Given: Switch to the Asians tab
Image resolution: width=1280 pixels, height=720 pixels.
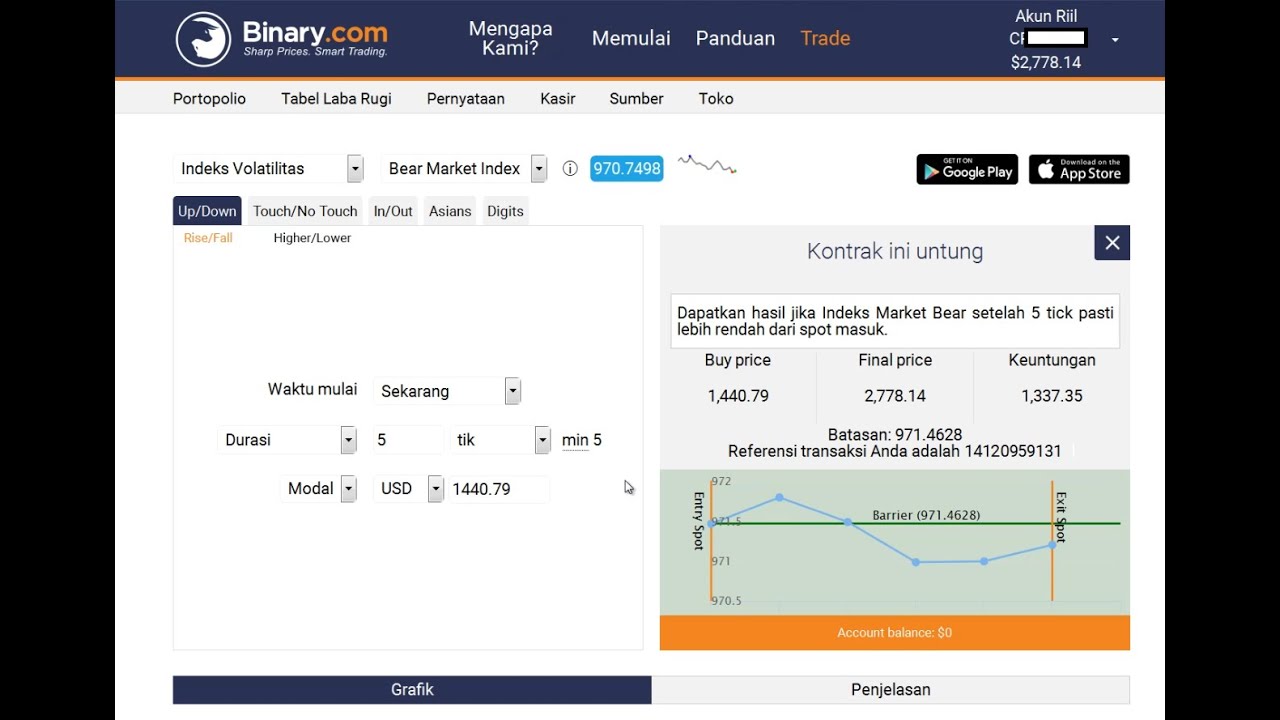Looking at the screenshot, I should [x=450, y=211].
